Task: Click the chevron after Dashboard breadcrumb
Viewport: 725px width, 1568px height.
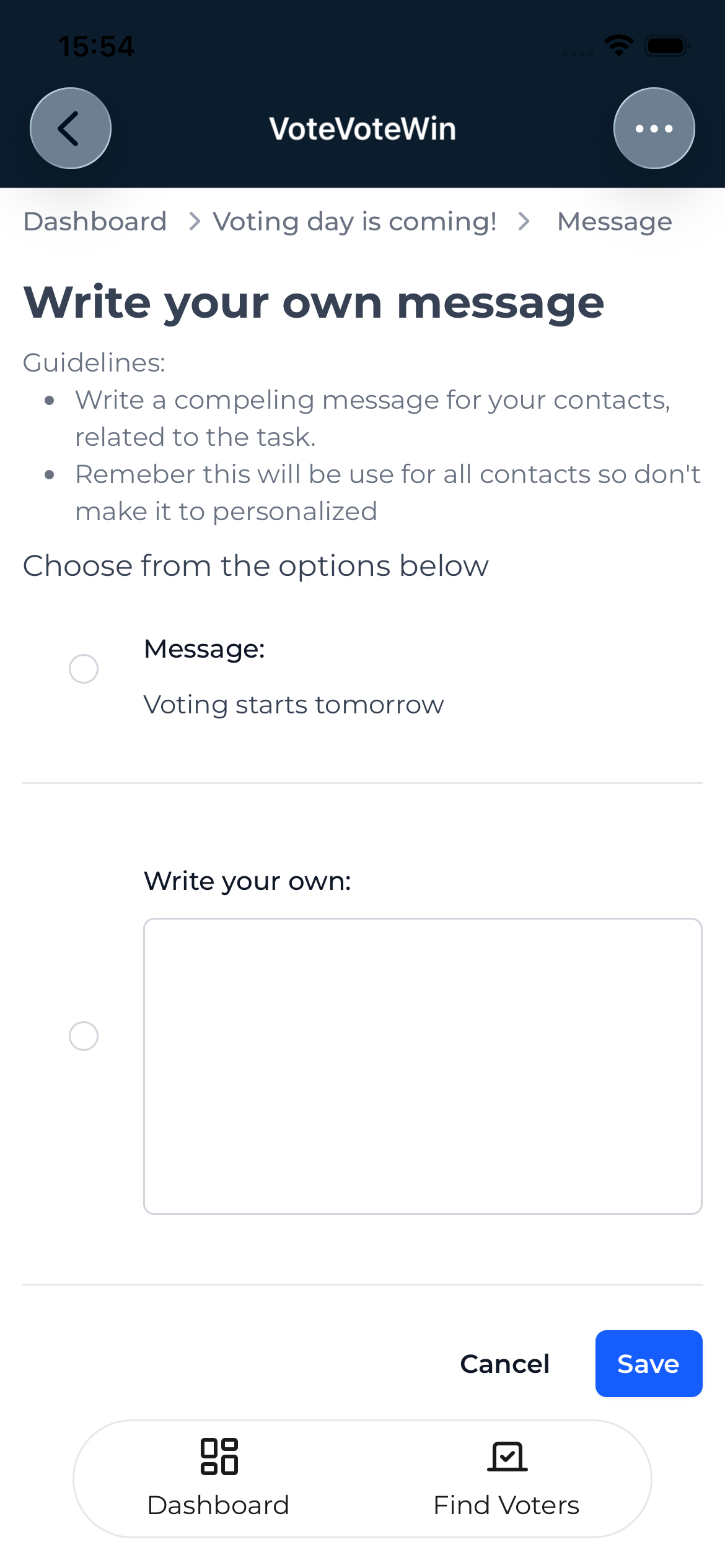Action: pos(195,221)
